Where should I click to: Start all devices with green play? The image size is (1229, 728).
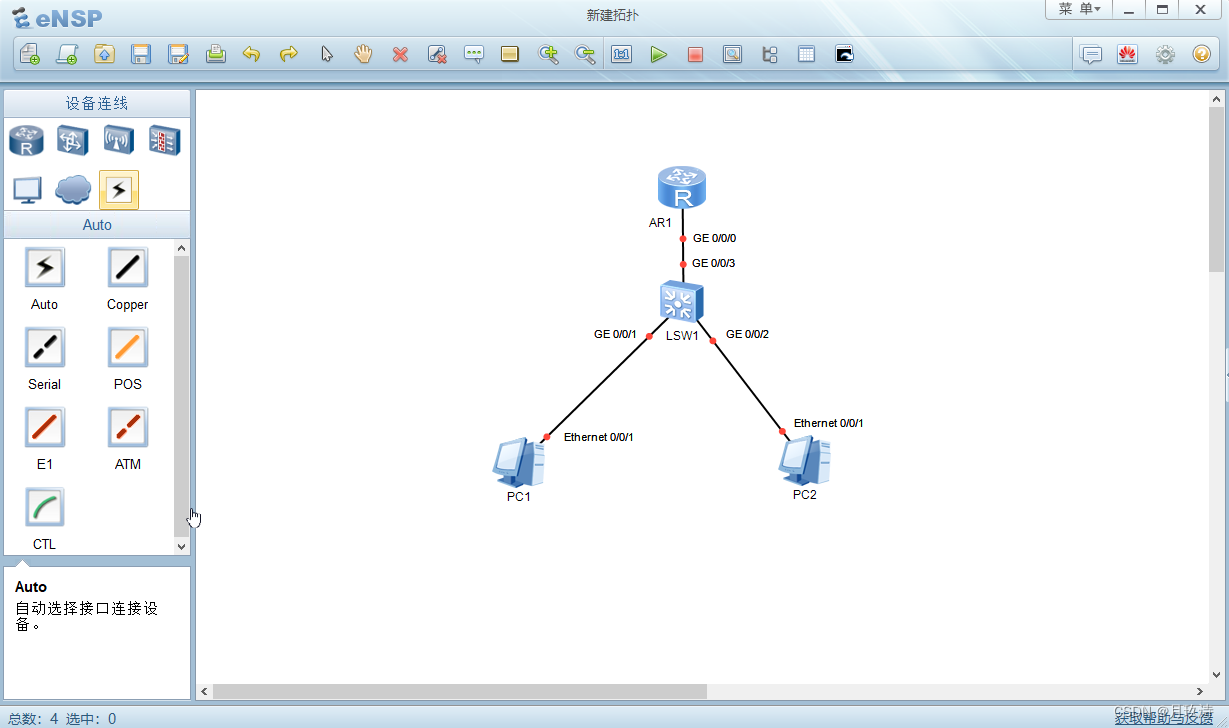[658, 54]
